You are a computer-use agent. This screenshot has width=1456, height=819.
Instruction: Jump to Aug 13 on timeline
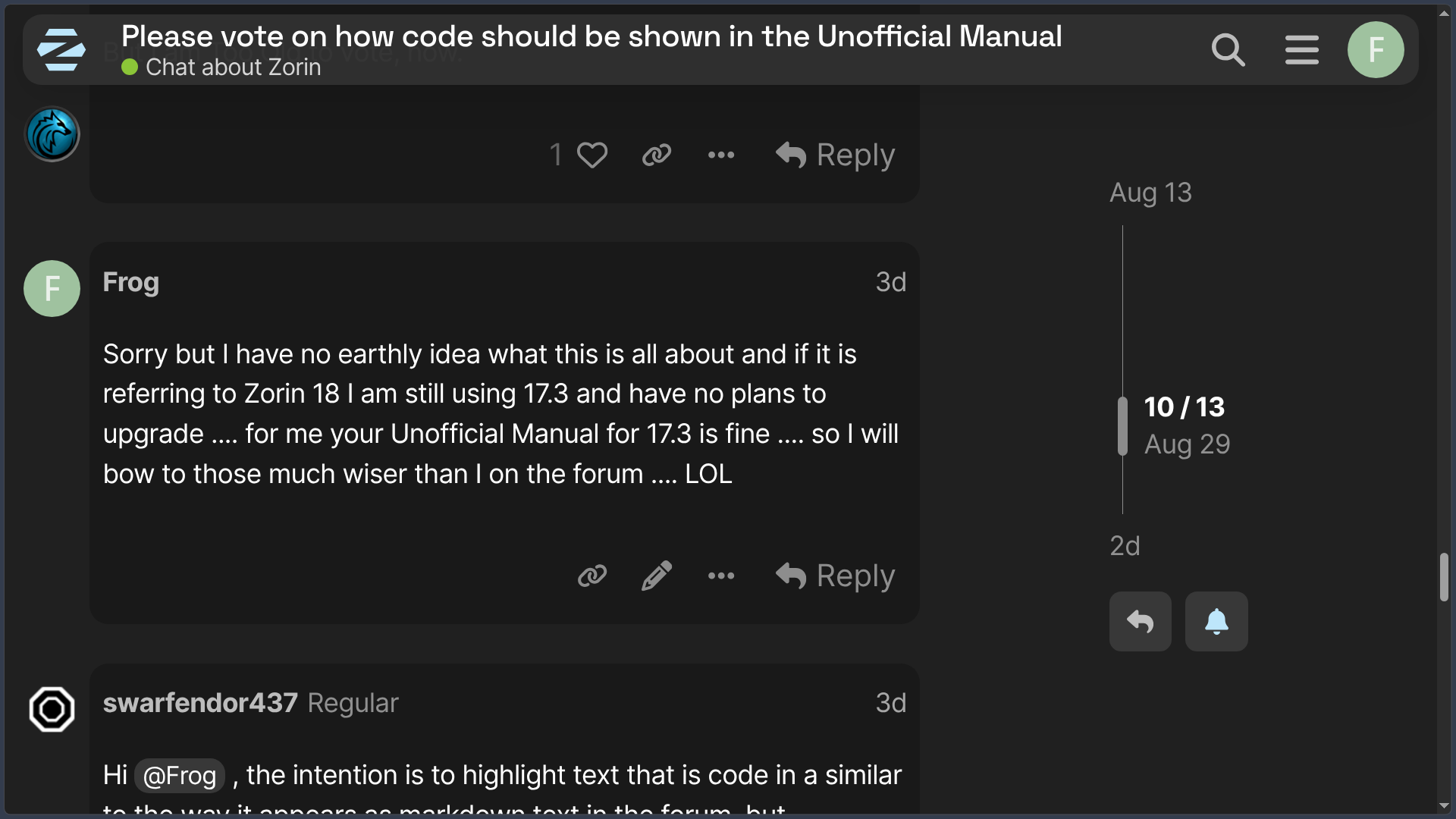point(1150,193)
